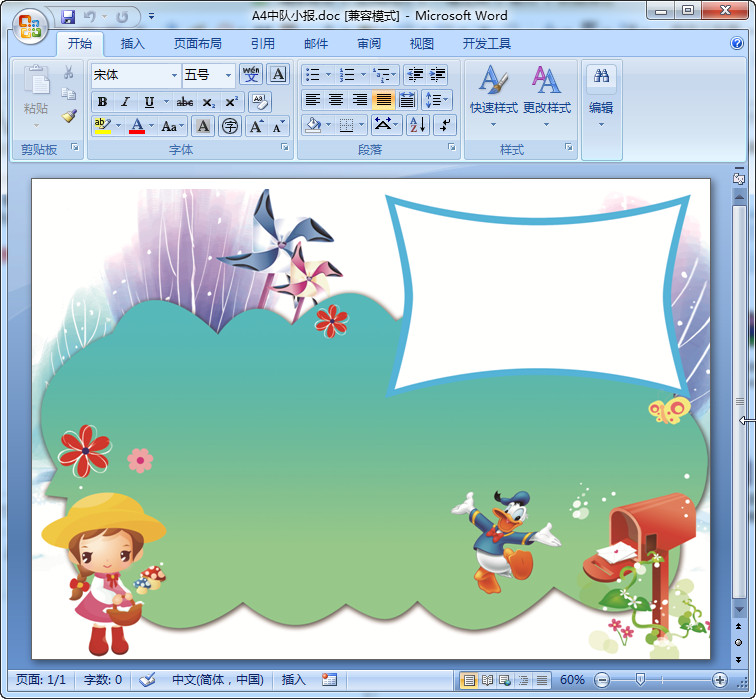Click the 60% zoom level
The height and width of the screenshot is (699, 756).
tap(572, 680)
